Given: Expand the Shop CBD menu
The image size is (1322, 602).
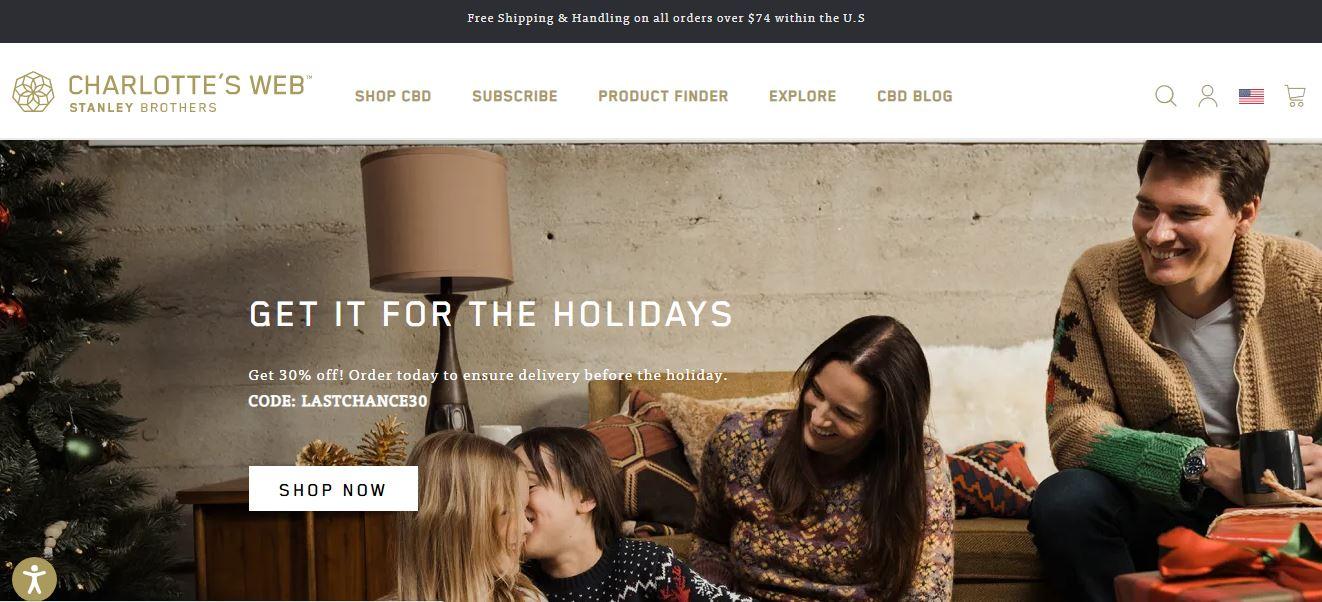Looking at the screenshot, I should (393, 96).
